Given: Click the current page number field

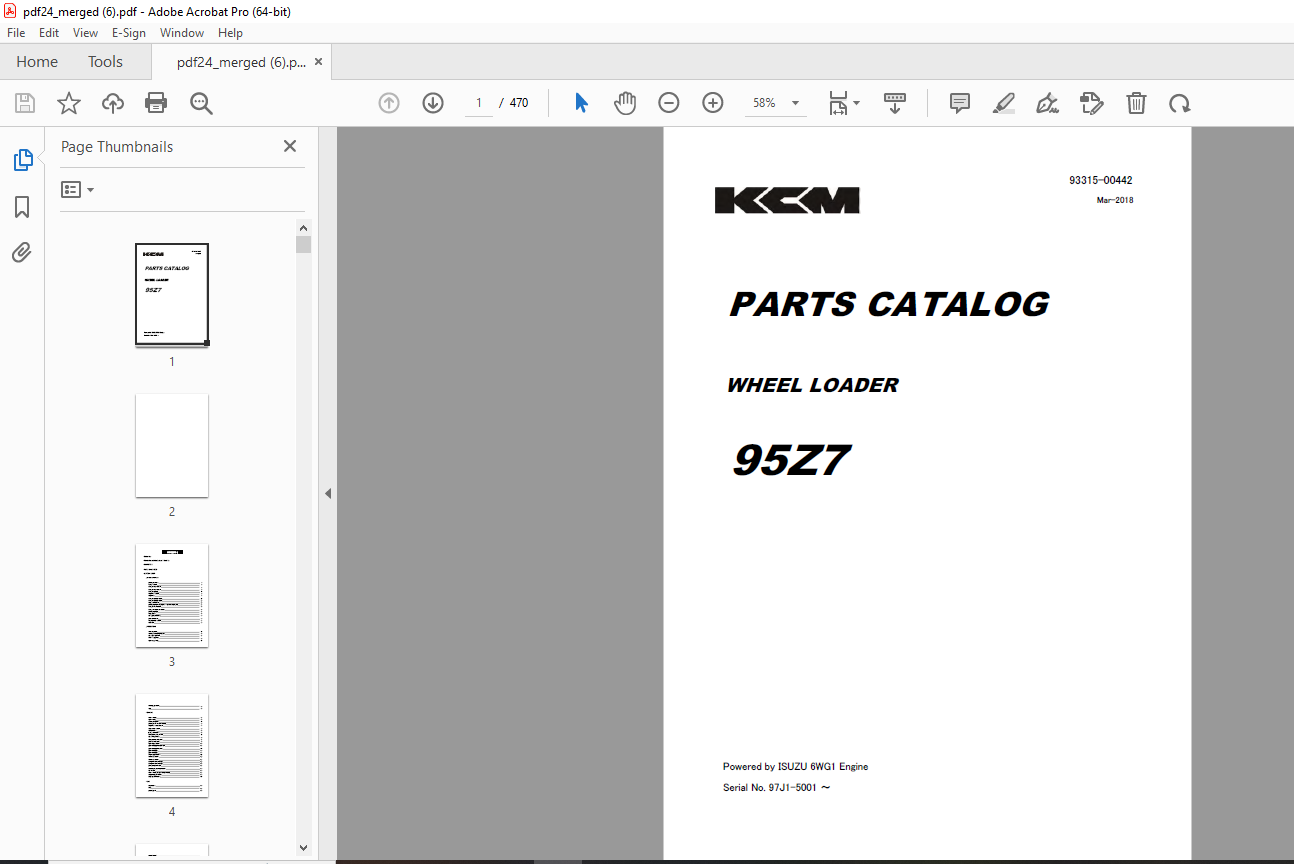Looking at the screenshot, I should (479, 103).
